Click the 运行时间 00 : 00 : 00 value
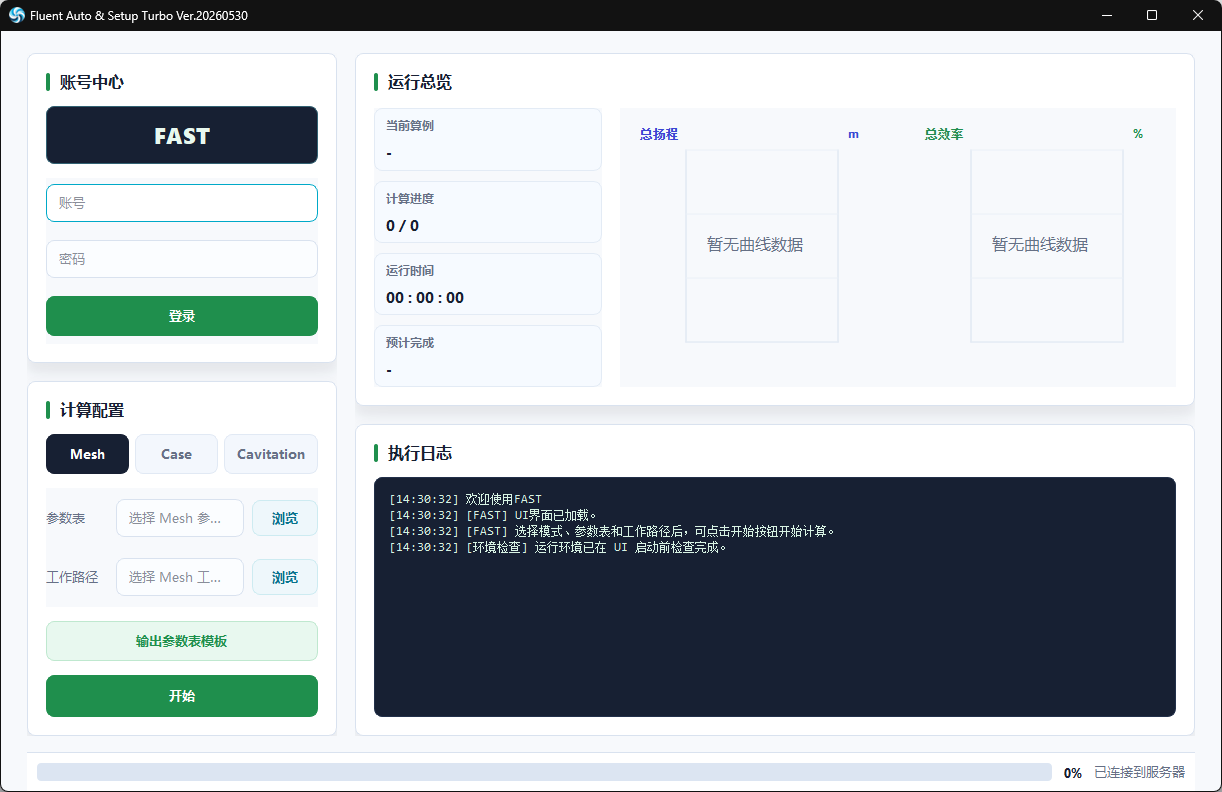 pyautogui.click(x=425, y=298)
